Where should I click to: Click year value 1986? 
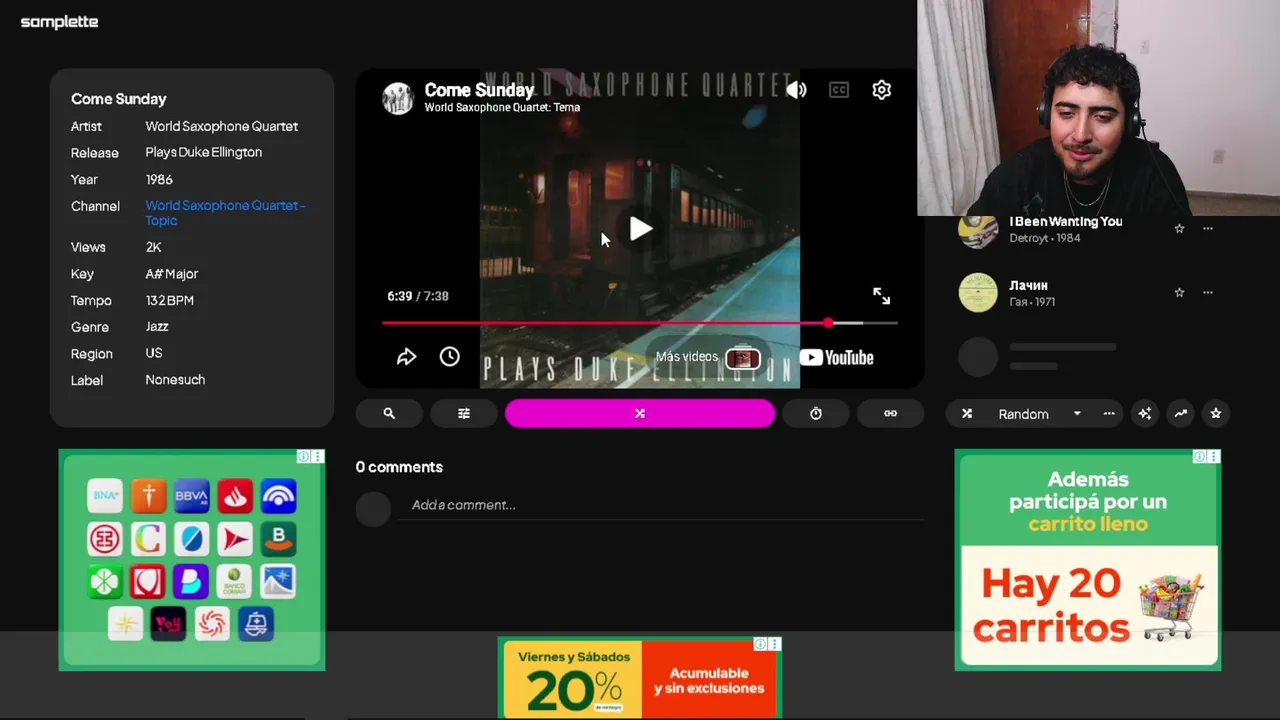point(159,179)
